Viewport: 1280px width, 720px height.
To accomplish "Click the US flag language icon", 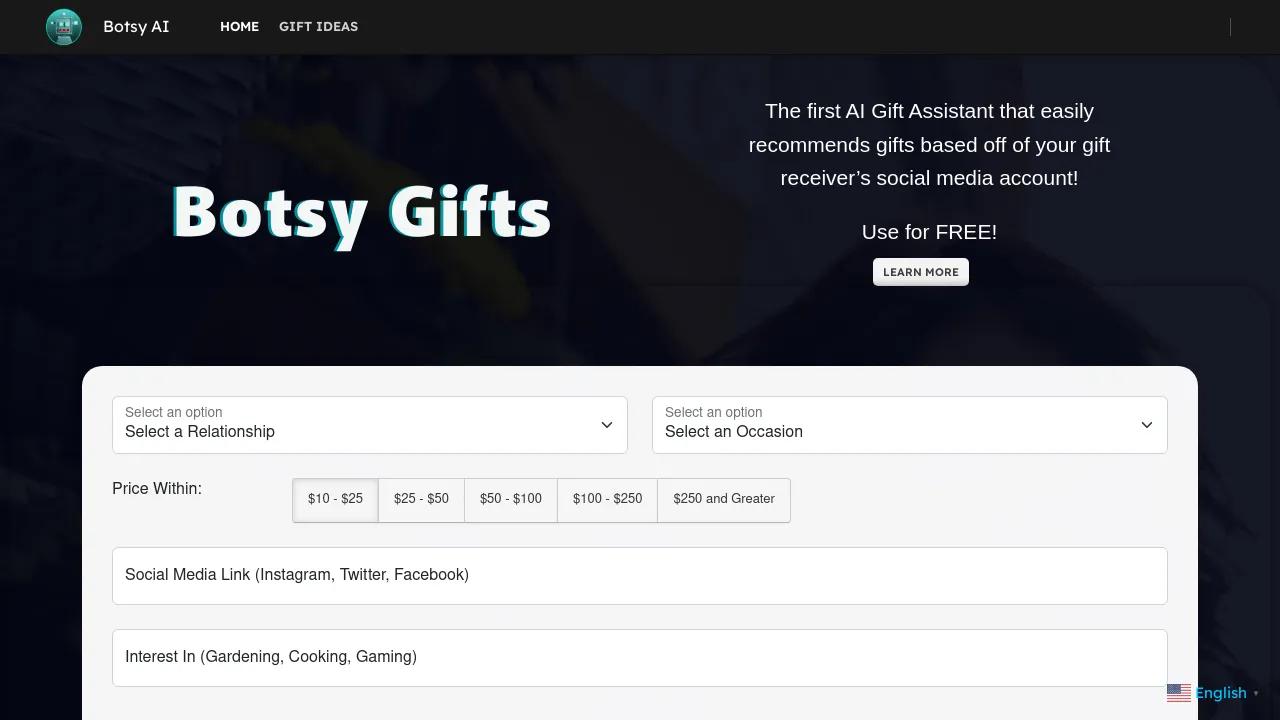I will [x=1179, y=693].
